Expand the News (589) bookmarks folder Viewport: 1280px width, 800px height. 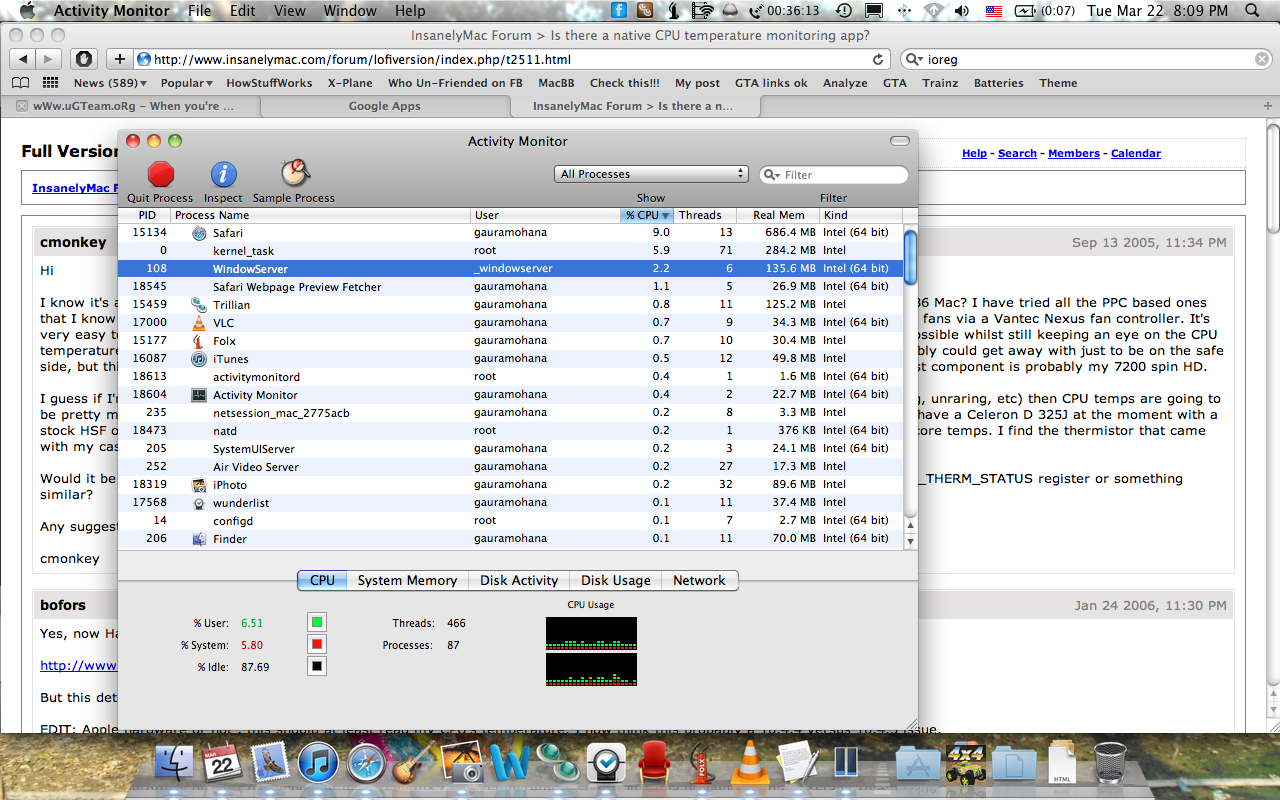point(110,83)
